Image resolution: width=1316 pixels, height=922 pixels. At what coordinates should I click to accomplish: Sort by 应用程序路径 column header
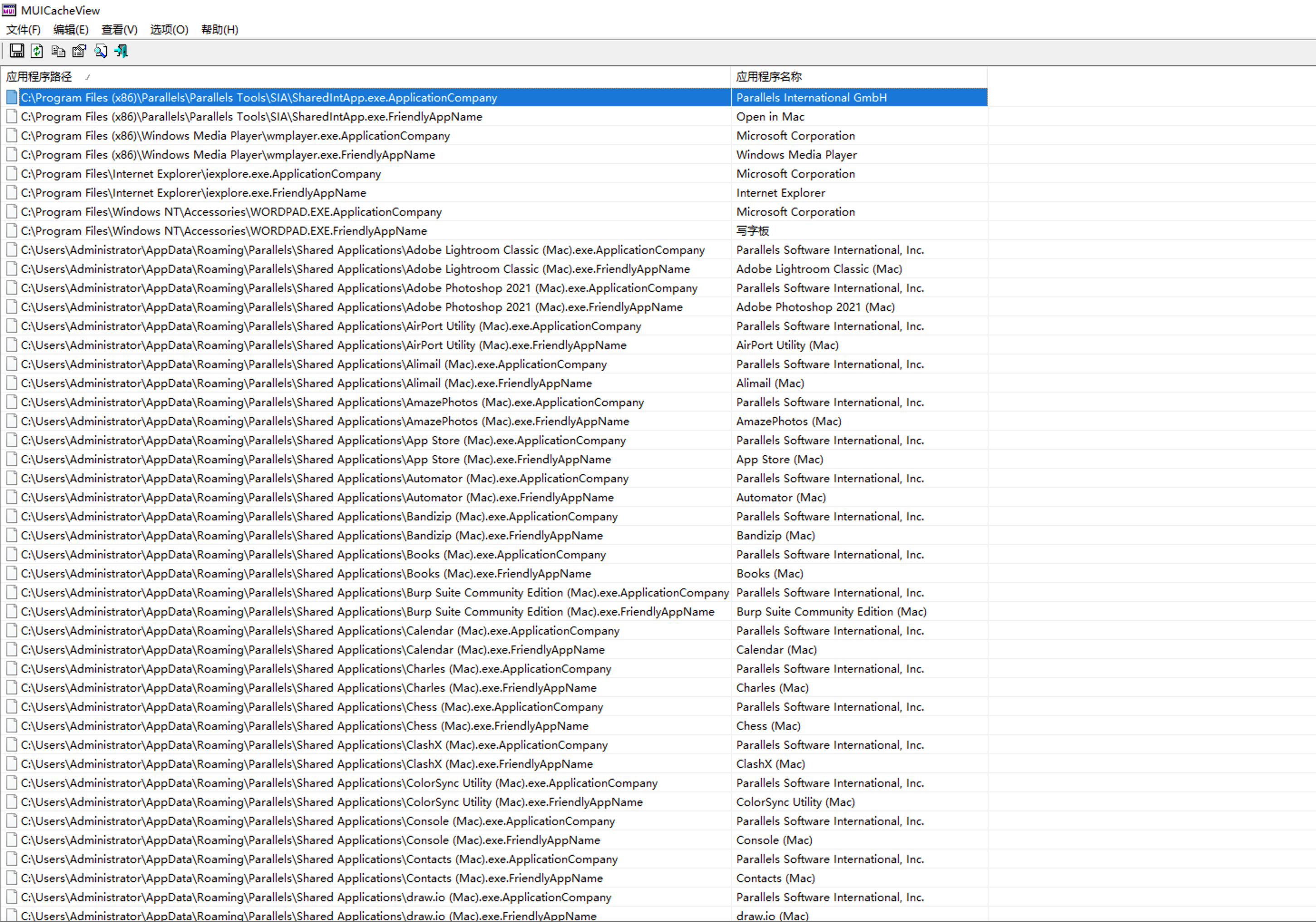[39, 77]
